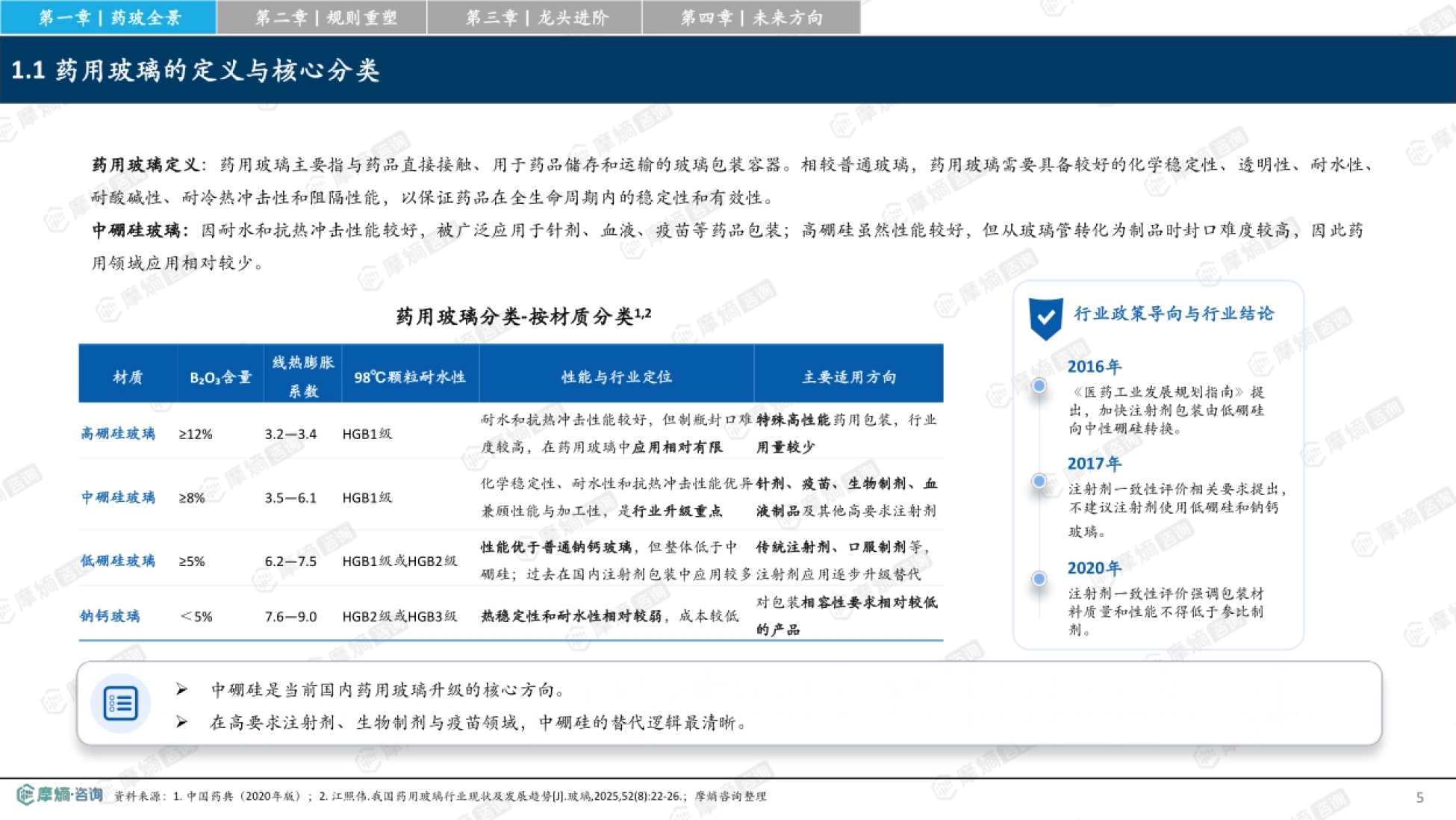
Task: Click the page number 5
Action: point(1419,798)
